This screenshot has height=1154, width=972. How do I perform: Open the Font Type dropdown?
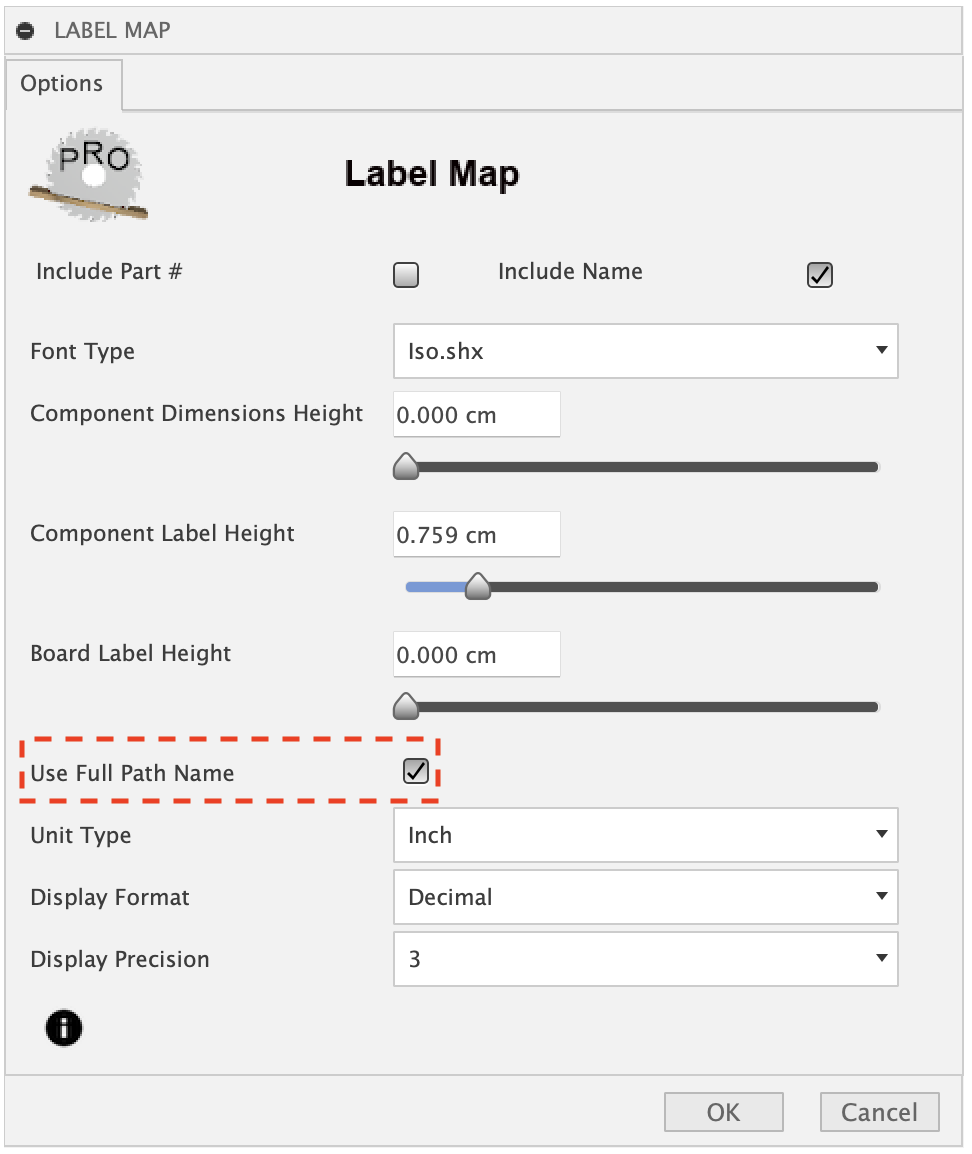click(645, 351)
